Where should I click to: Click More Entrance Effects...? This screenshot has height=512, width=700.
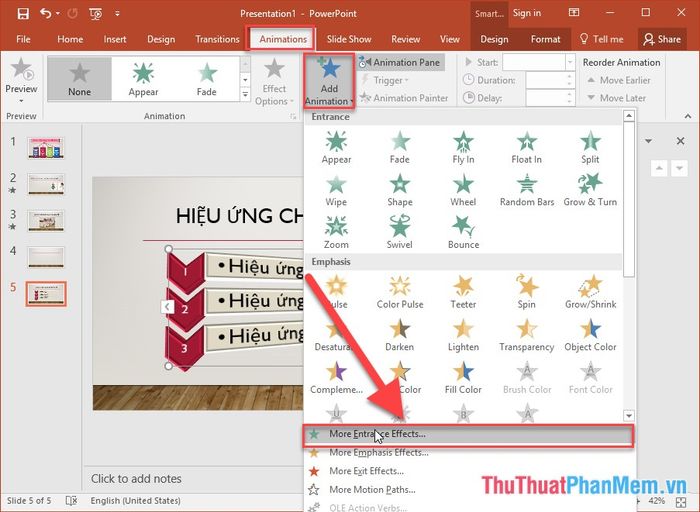pos(468,434)
